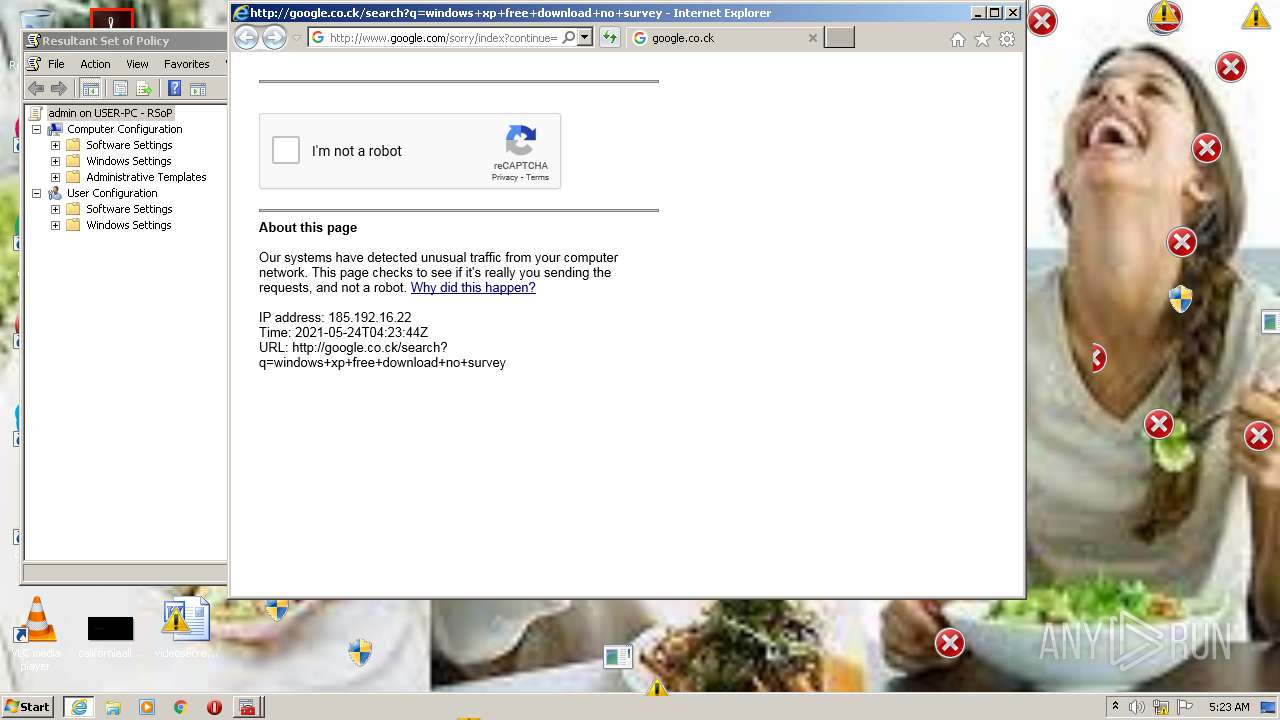Open the address bar autocomplete dropdown
The width and height of the screenshot is (1280, 720).
(585, 37)
